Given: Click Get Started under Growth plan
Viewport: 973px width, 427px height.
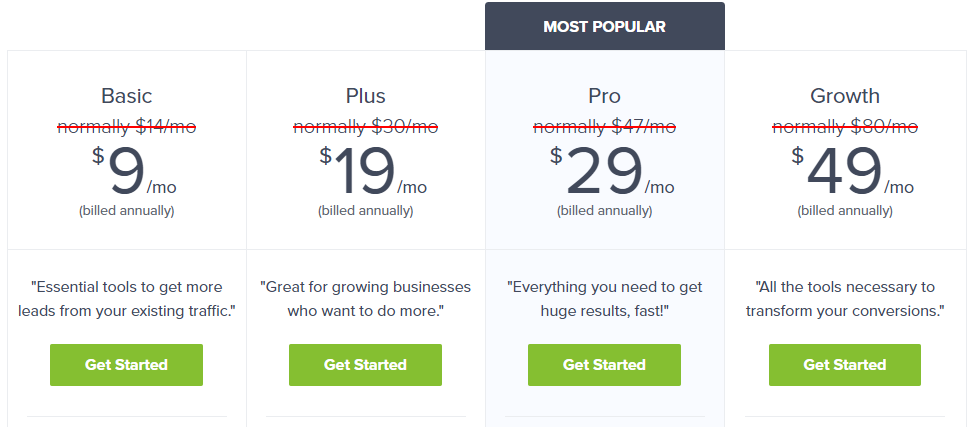Looking at the screenshot, I should point(845,365).
